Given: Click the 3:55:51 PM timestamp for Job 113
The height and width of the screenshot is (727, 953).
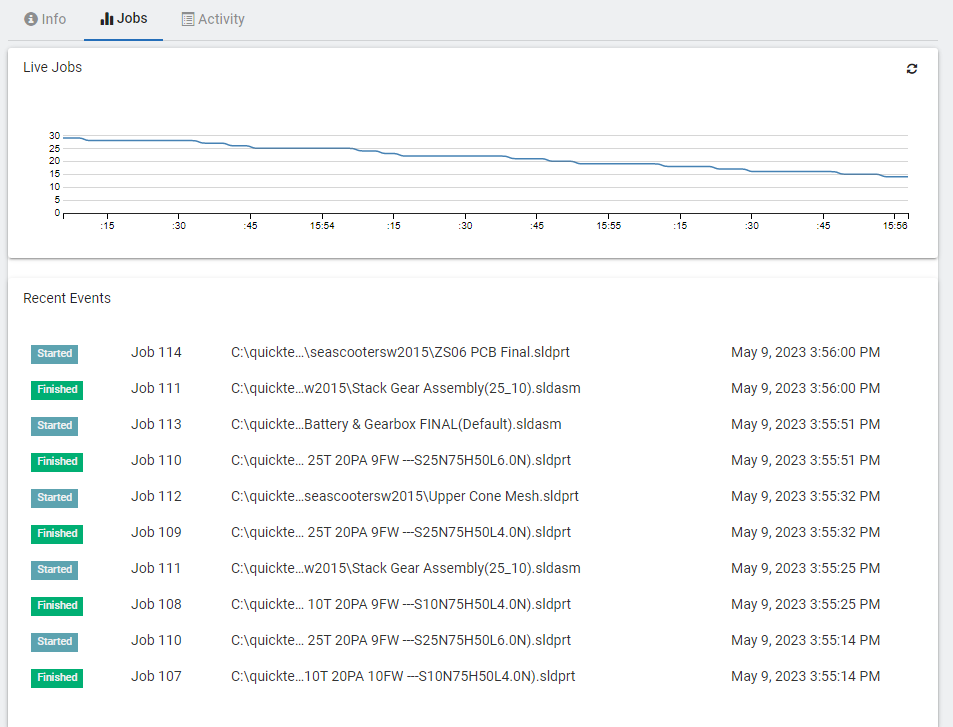Looking at the screenshot, I should [x=805, y=424].
